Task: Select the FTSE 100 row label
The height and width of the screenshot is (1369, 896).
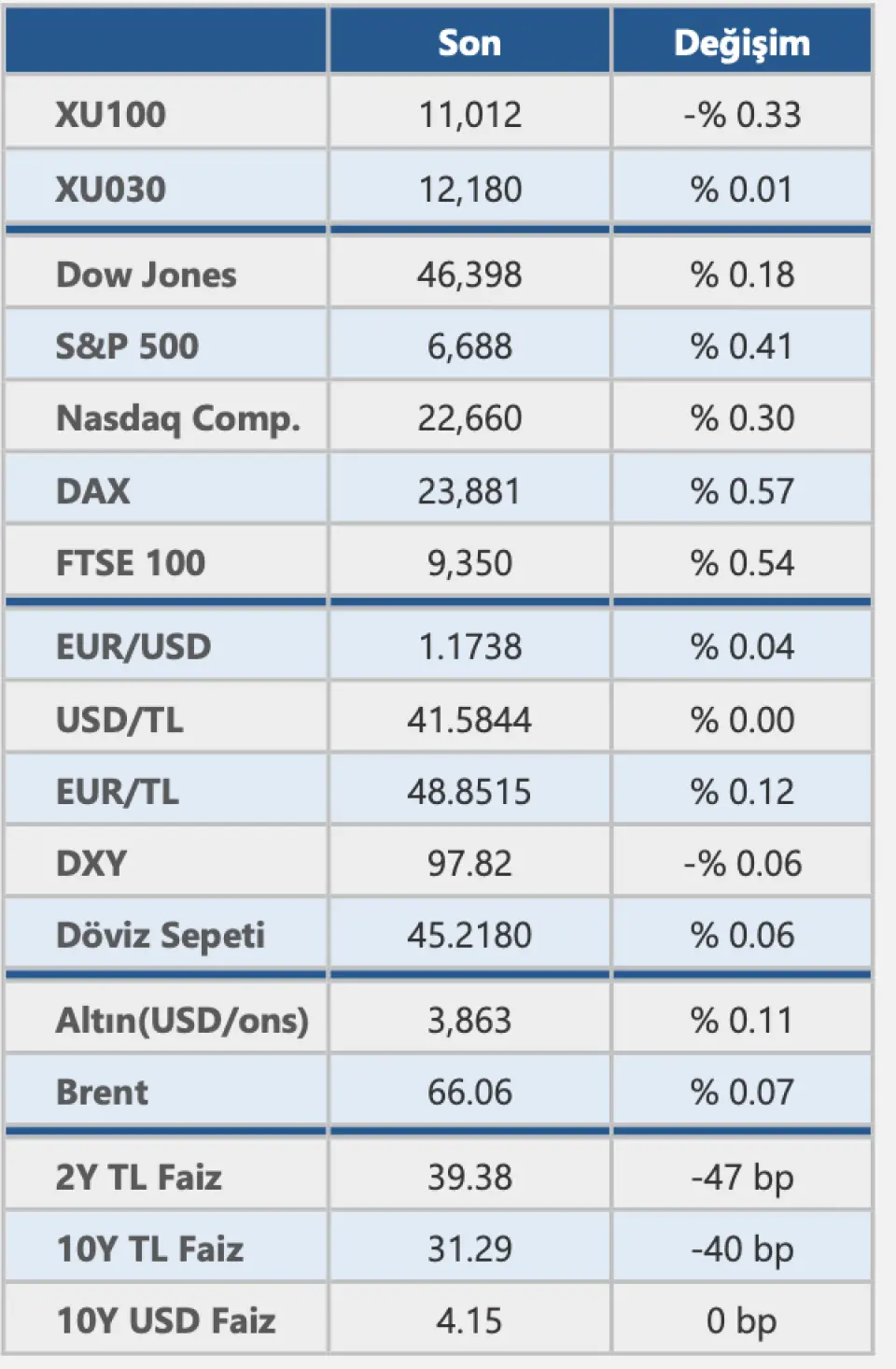Action: pyautogui.click(x=131, y=563)
